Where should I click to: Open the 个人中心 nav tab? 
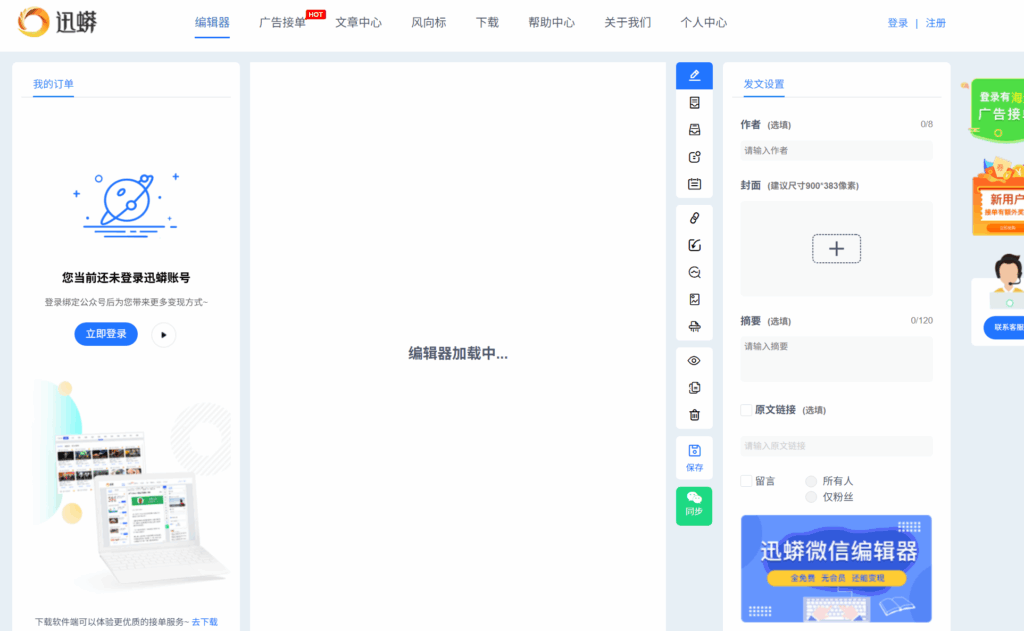point(703,23)
